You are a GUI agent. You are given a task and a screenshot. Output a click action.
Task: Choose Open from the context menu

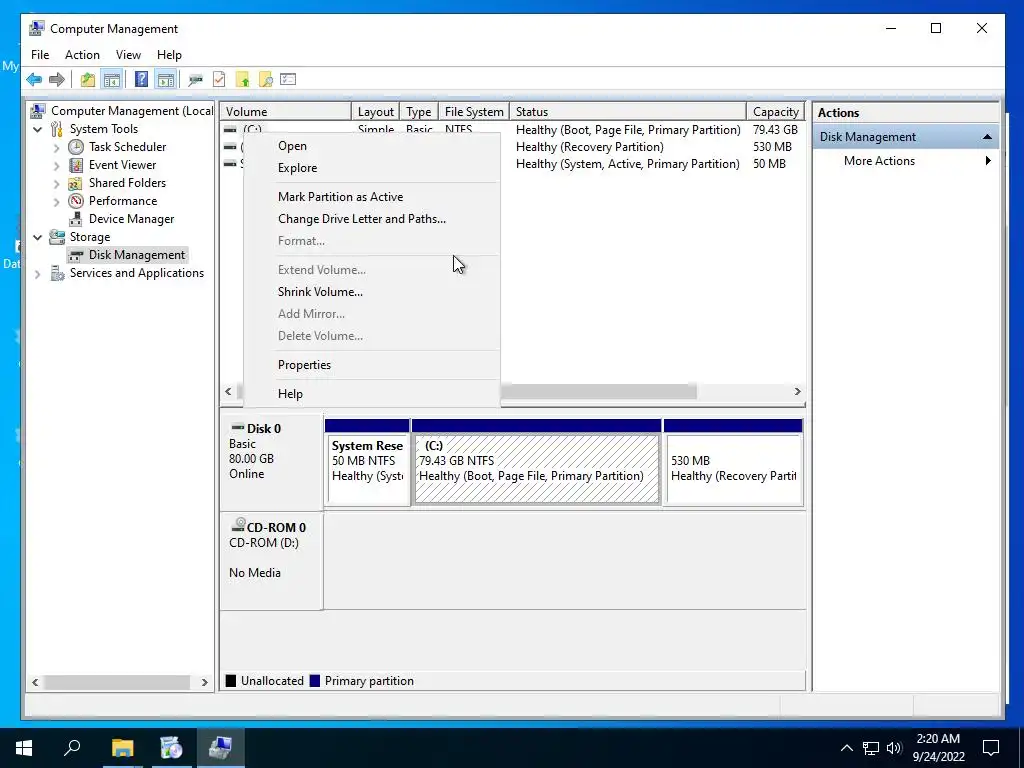click(x=371, y=146)
